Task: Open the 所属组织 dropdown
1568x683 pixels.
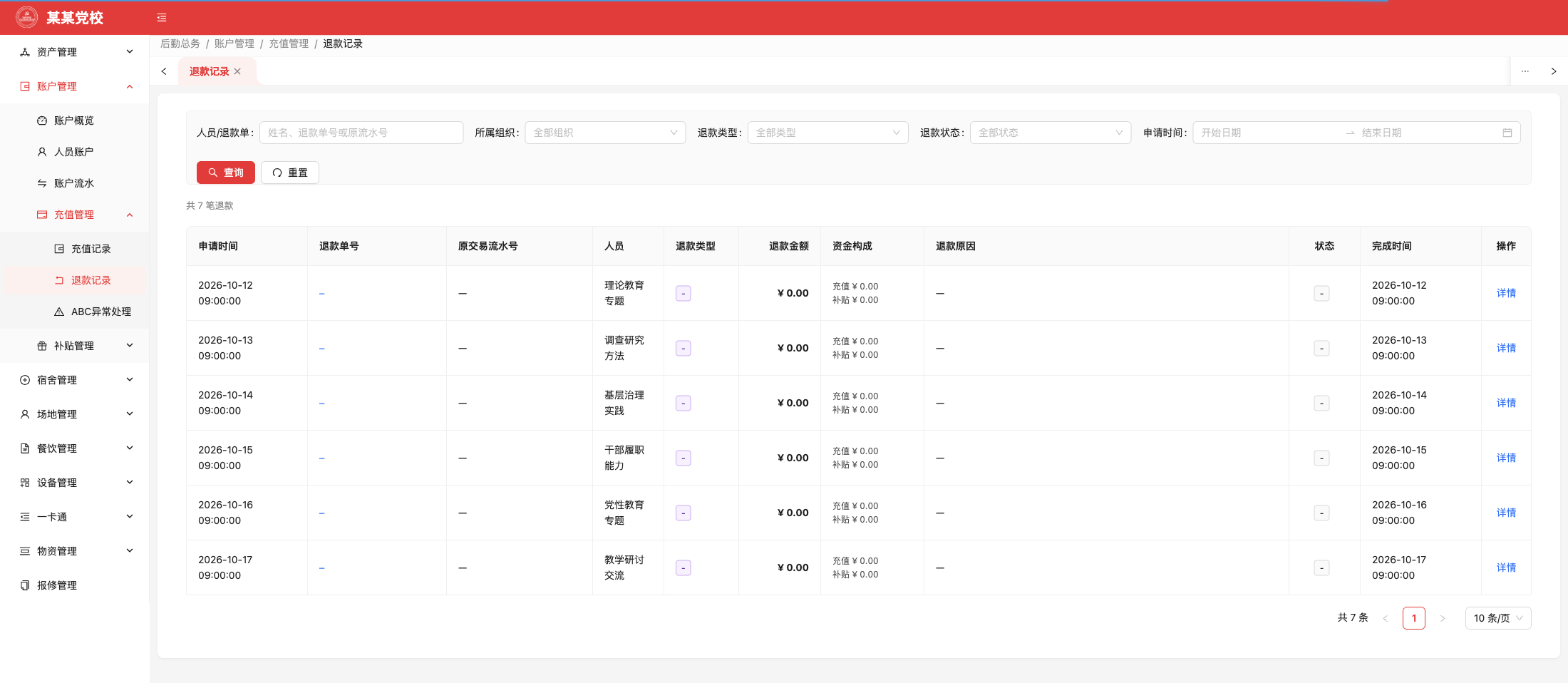Action: 605,133
